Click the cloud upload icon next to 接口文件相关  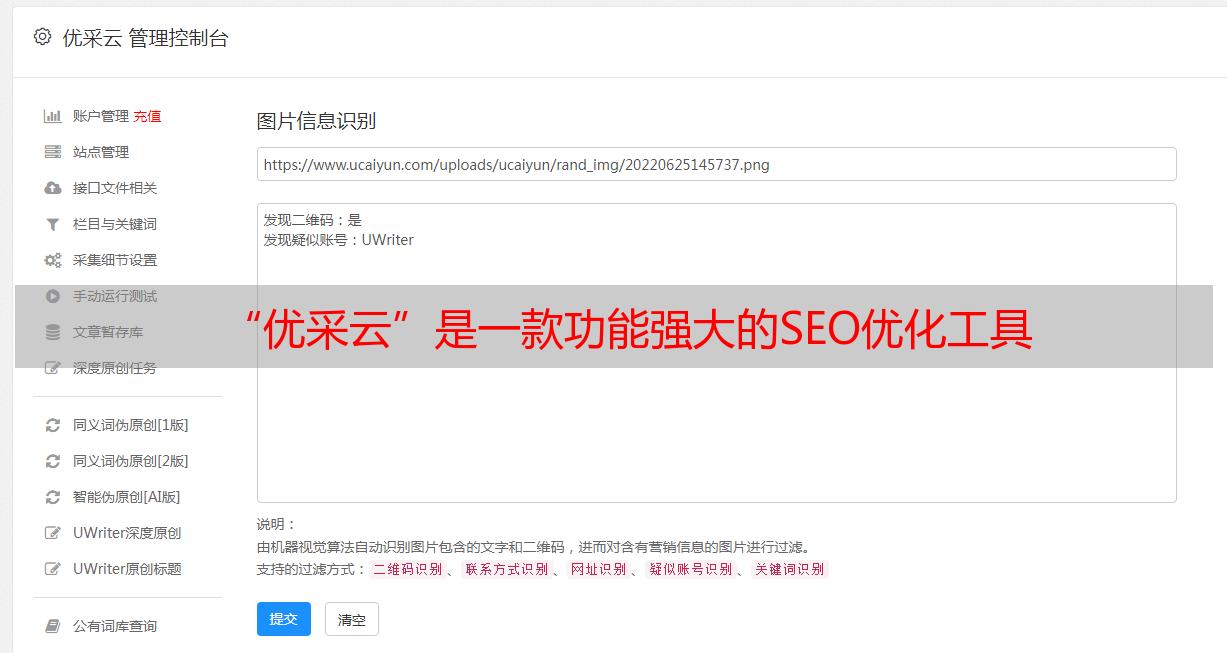click(53, 188)
